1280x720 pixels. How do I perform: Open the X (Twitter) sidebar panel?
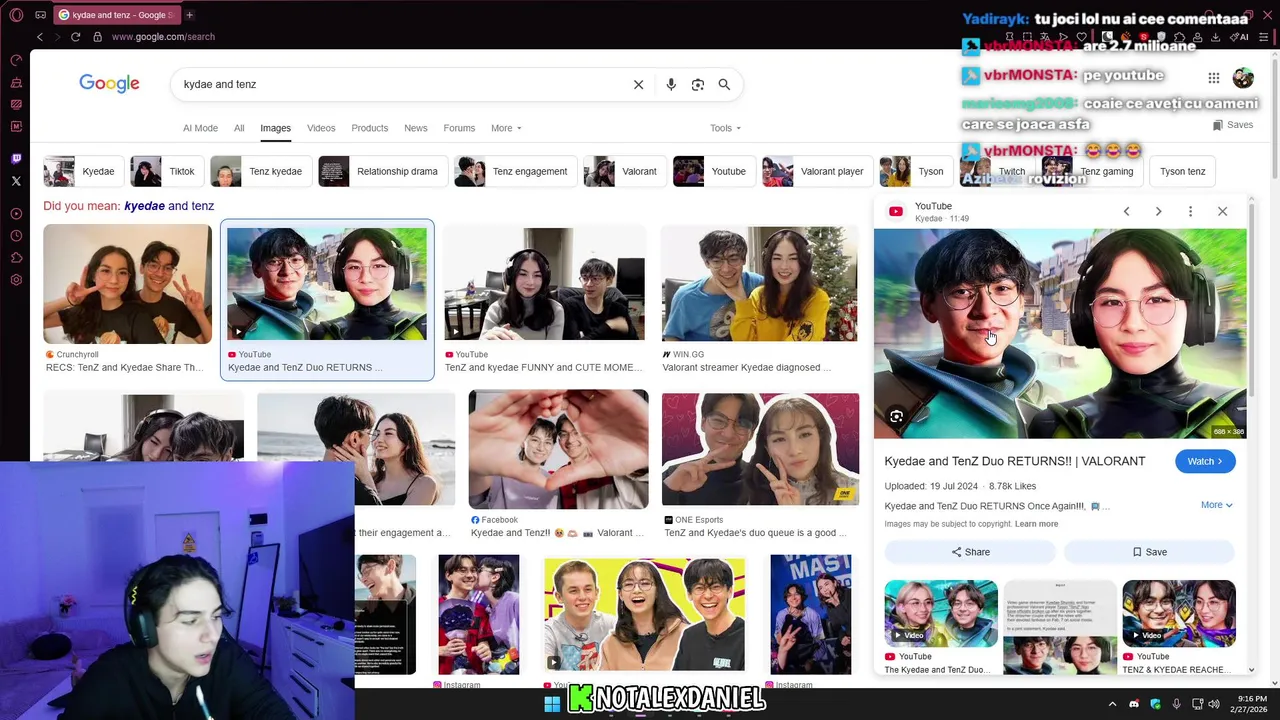(16, 181)
